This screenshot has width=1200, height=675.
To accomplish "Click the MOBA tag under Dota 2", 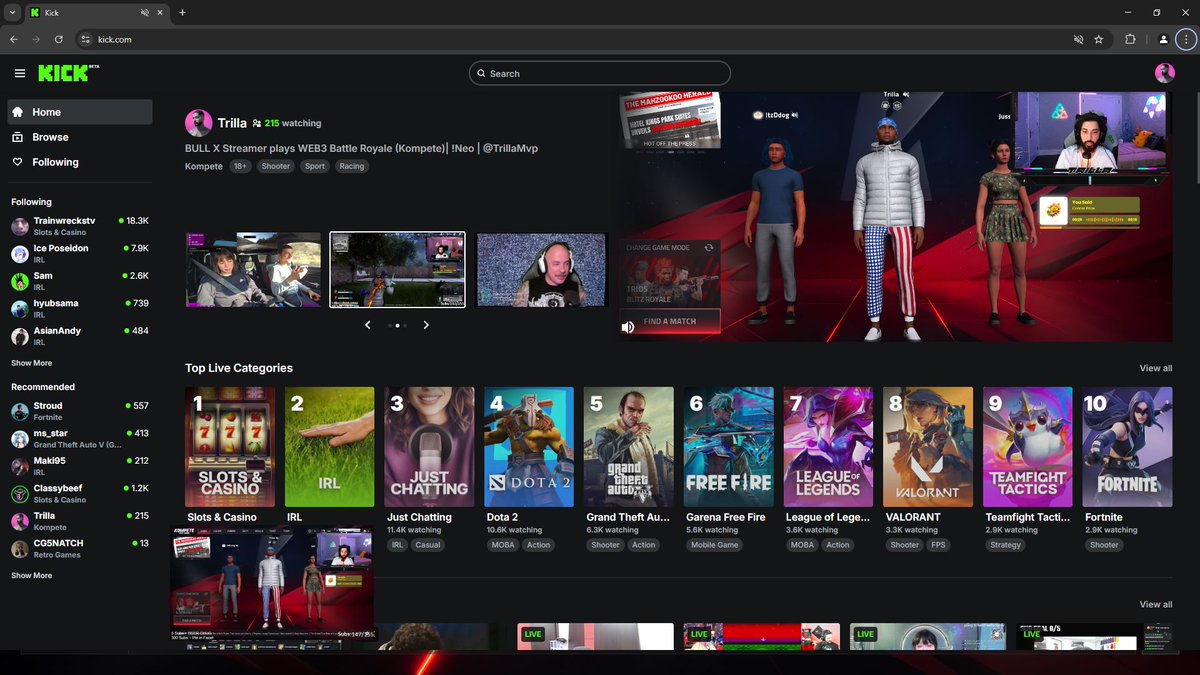I will [502, 545].
